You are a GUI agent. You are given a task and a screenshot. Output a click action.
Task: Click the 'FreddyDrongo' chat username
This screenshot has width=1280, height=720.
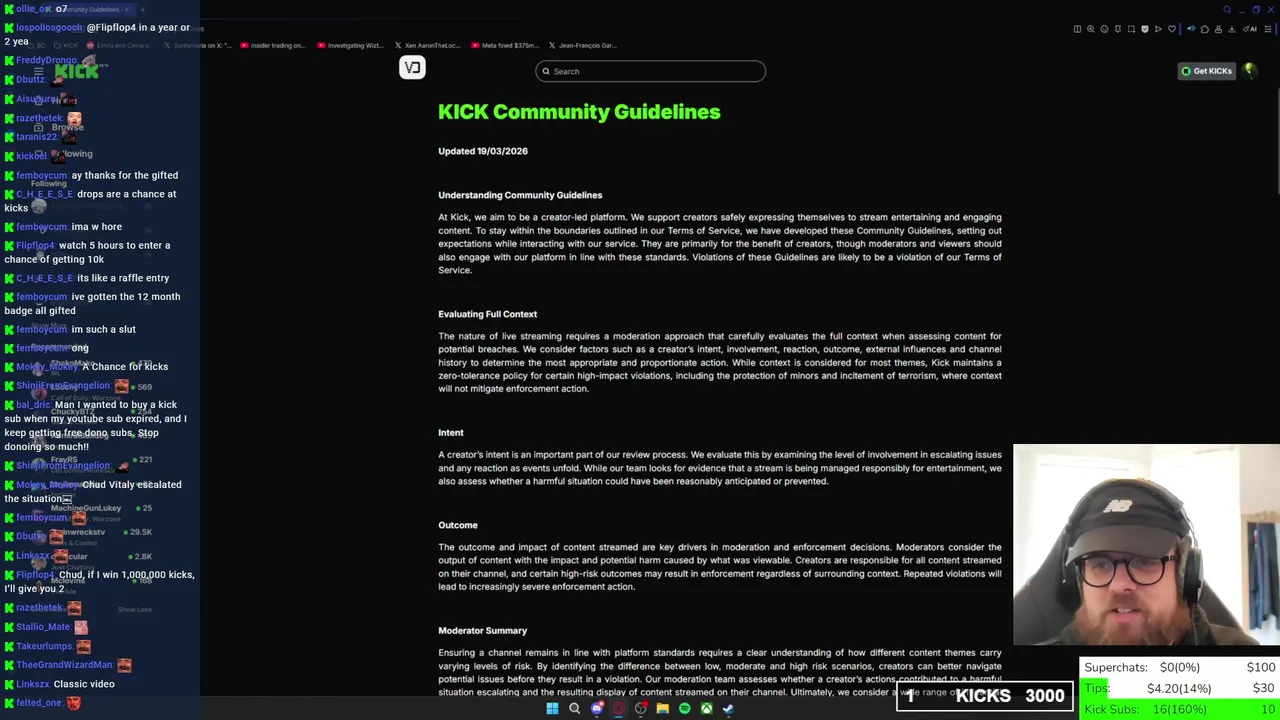coord(46,60)
